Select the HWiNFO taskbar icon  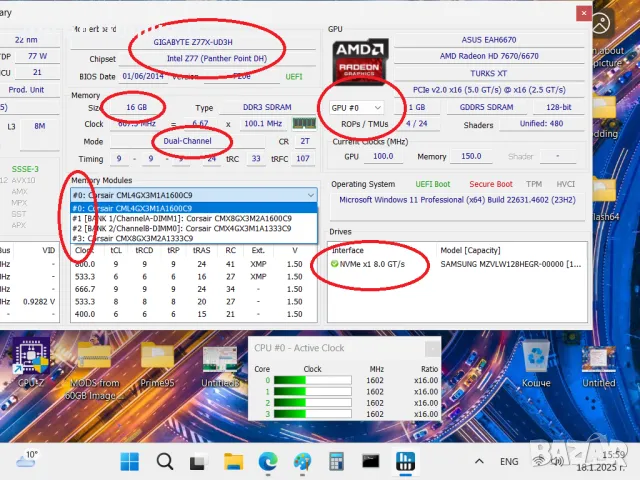pyautogui.click(x=405, y=461)
